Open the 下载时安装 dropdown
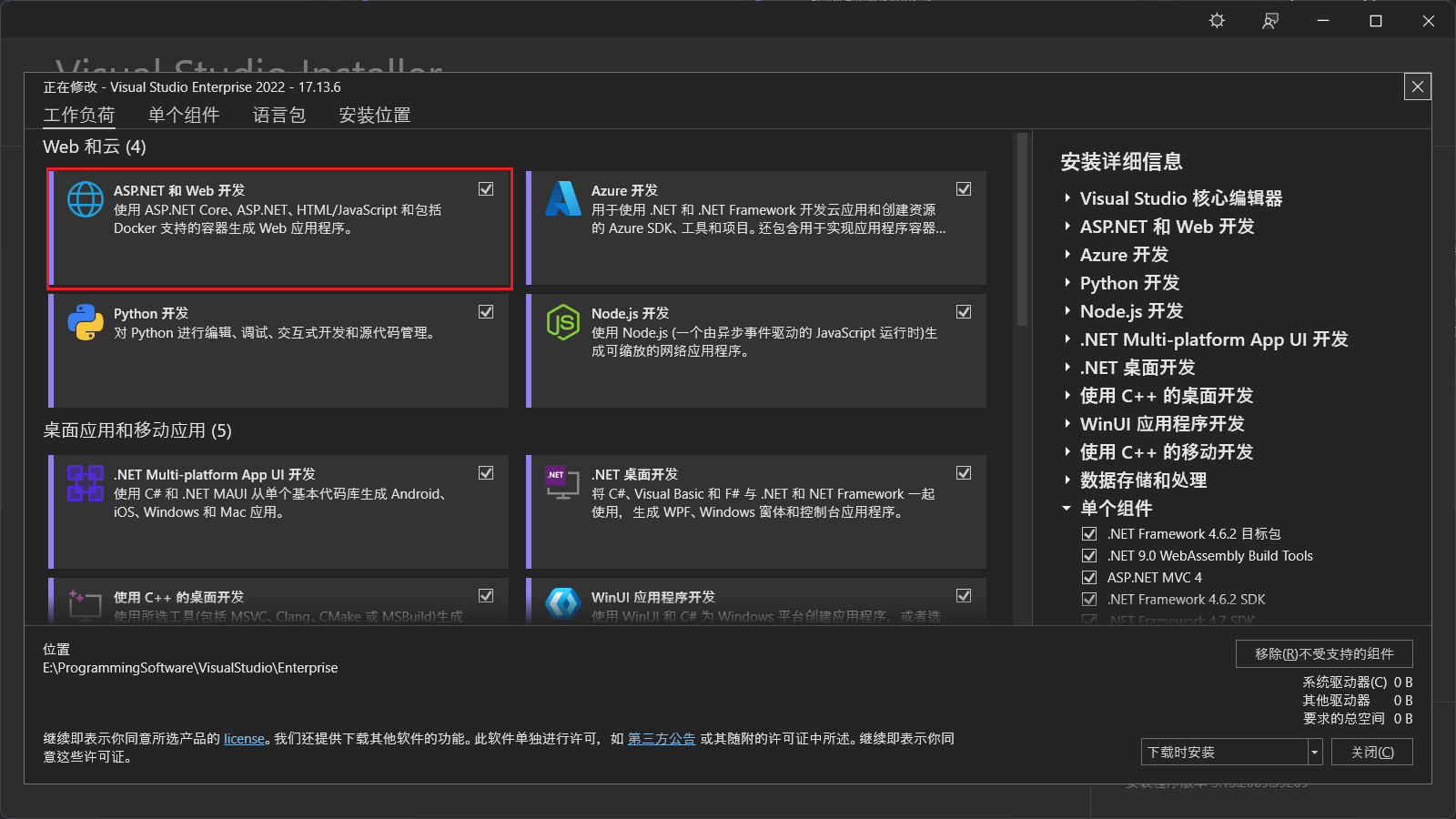Image resolution: width=1456 pixels, height=819 pixels. pos(1313,751)
